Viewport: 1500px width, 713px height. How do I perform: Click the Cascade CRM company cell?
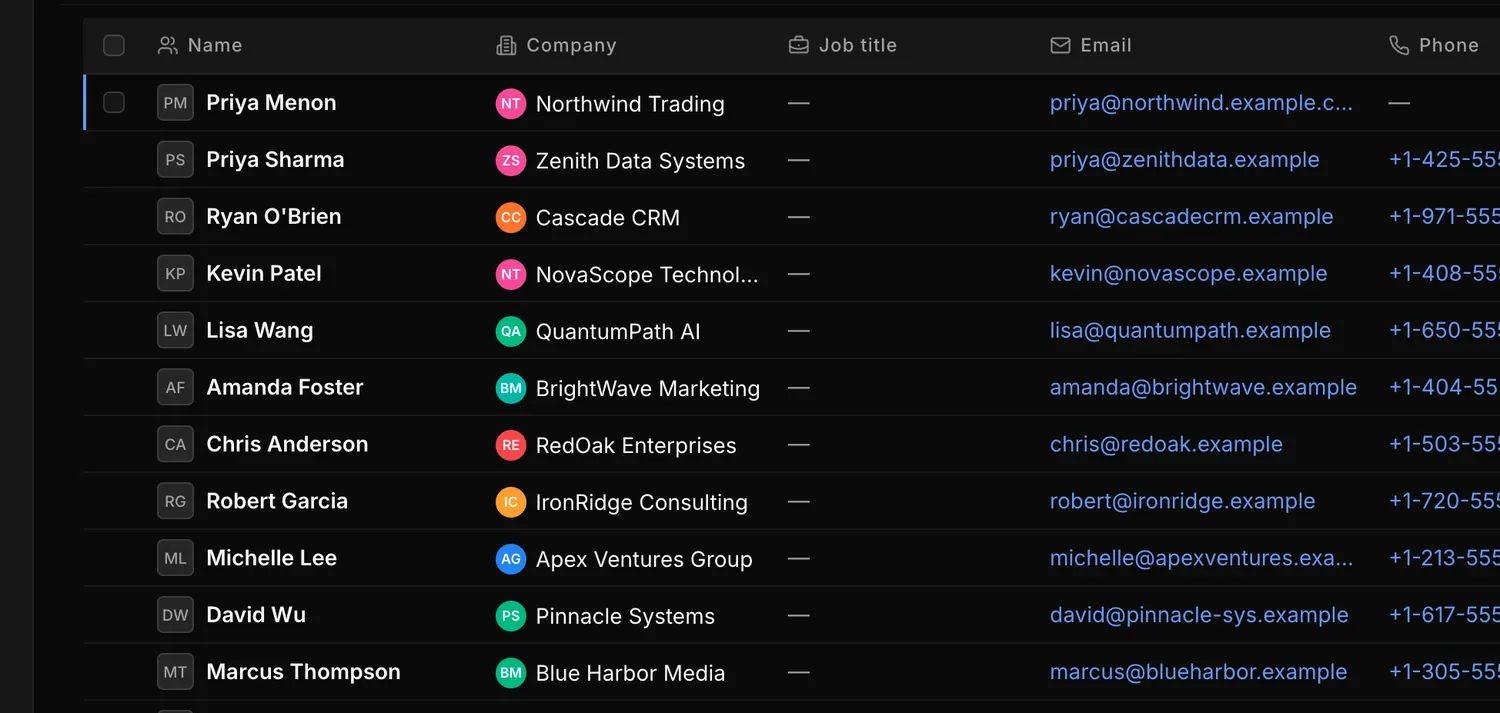click(630, 217)
